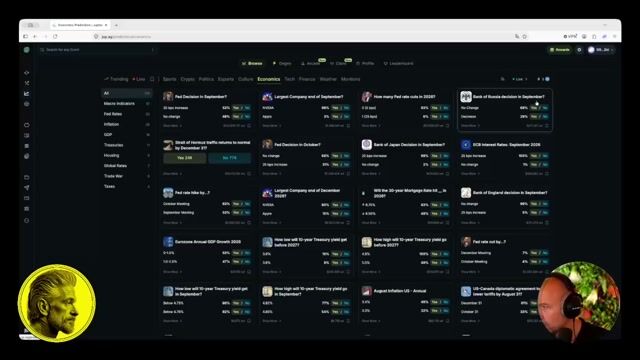Image resolution: width=640 pixels, height=360 pixels.
Task: Select Global Rates subcategory
Action: pyautogui.click(x=127, y=166)
